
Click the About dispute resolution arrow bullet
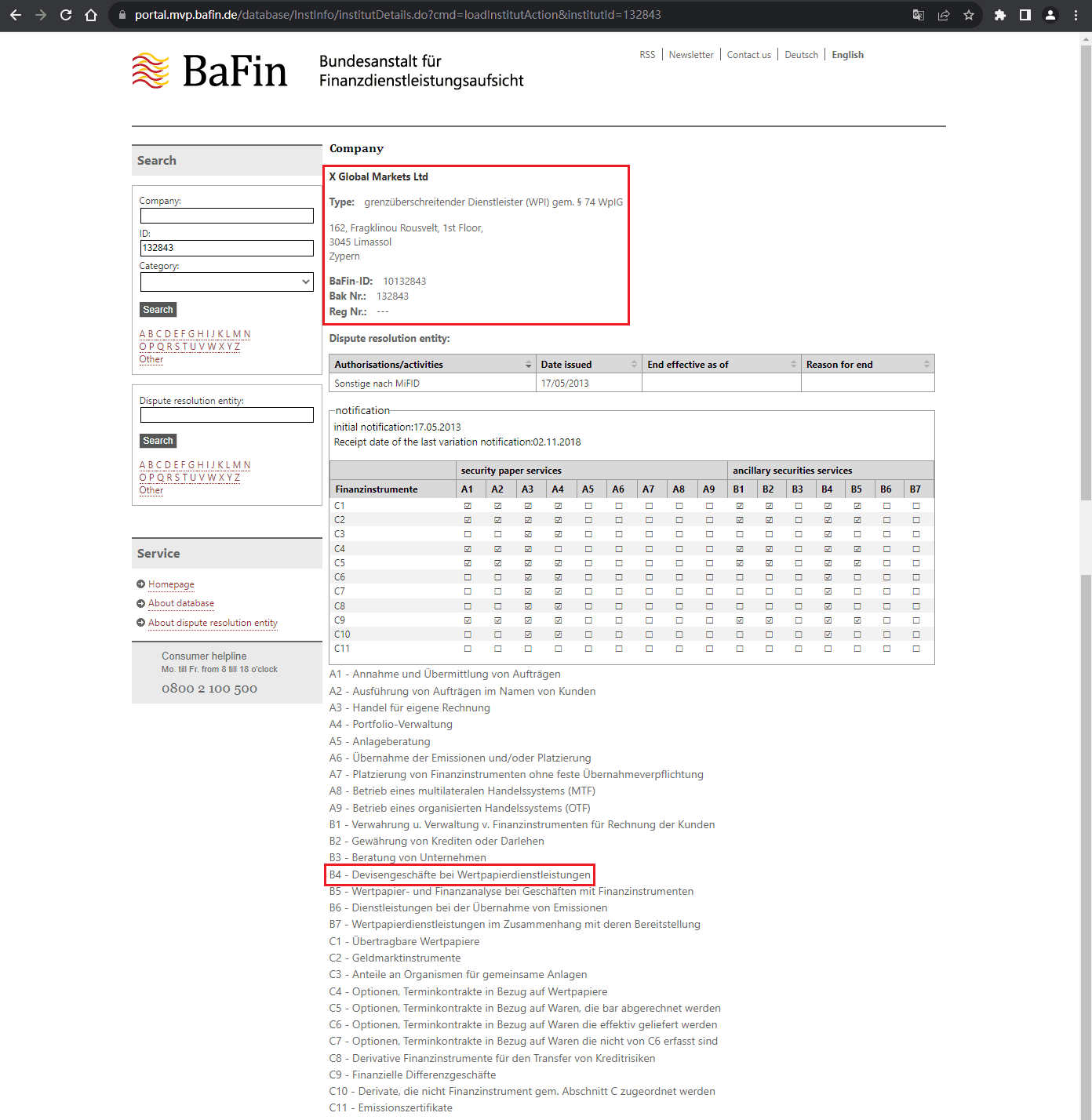(140, 623)
